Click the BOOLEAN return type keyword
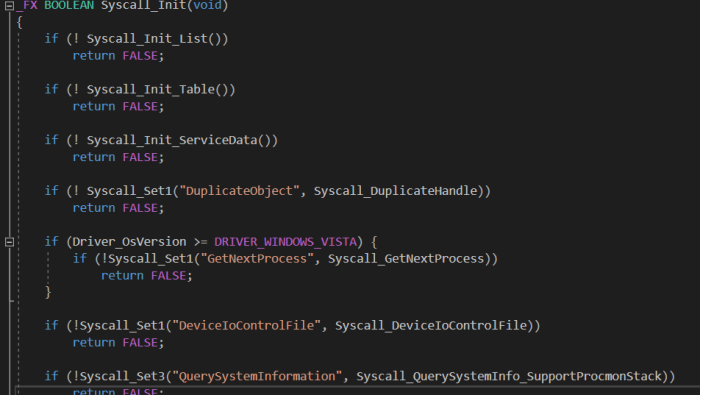 [69, 5]
